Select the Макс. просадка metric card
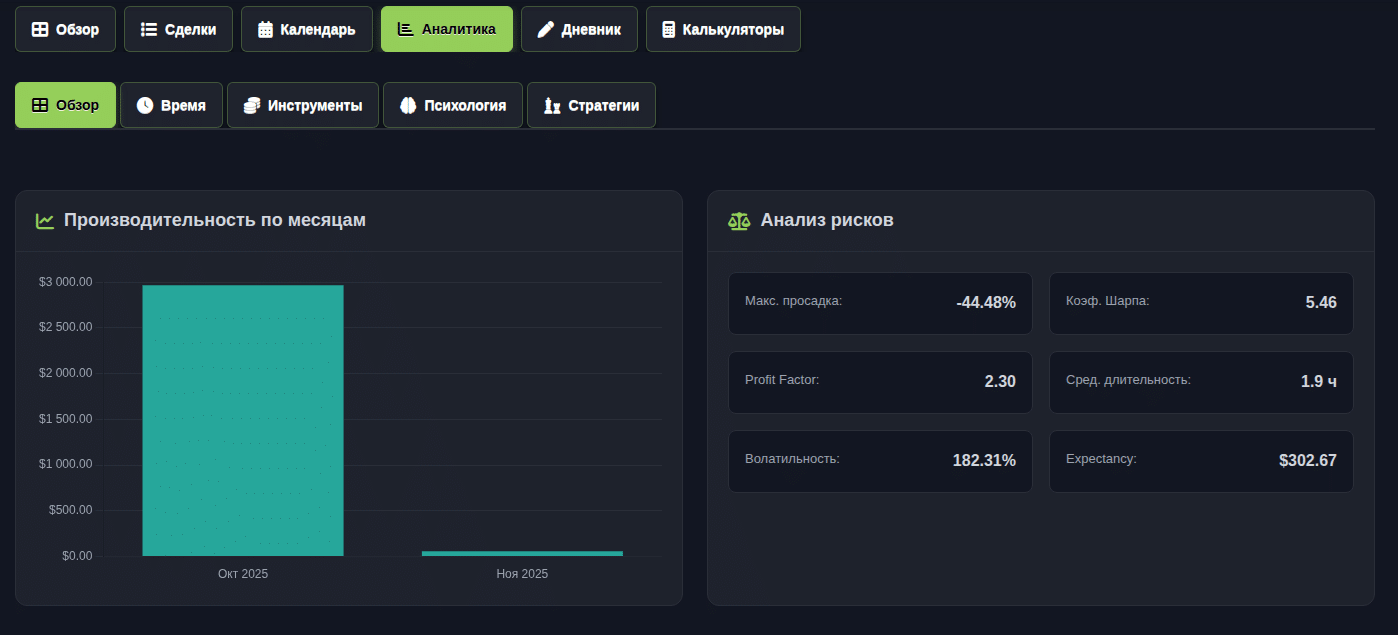The width and height of the screenshot is (1398, 635). click(880, 303)
